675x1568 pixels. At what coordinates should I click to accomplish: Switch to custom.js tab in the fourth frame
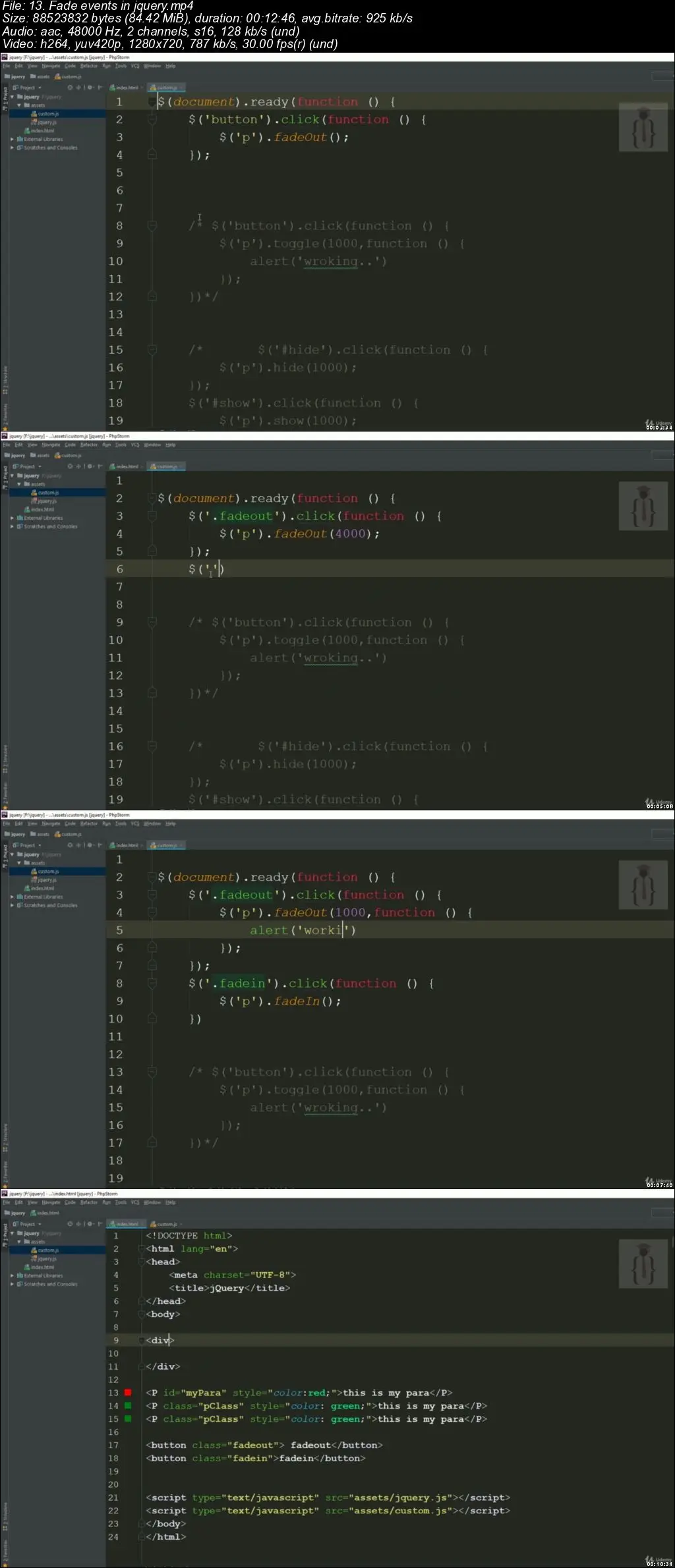[165, 1224]
